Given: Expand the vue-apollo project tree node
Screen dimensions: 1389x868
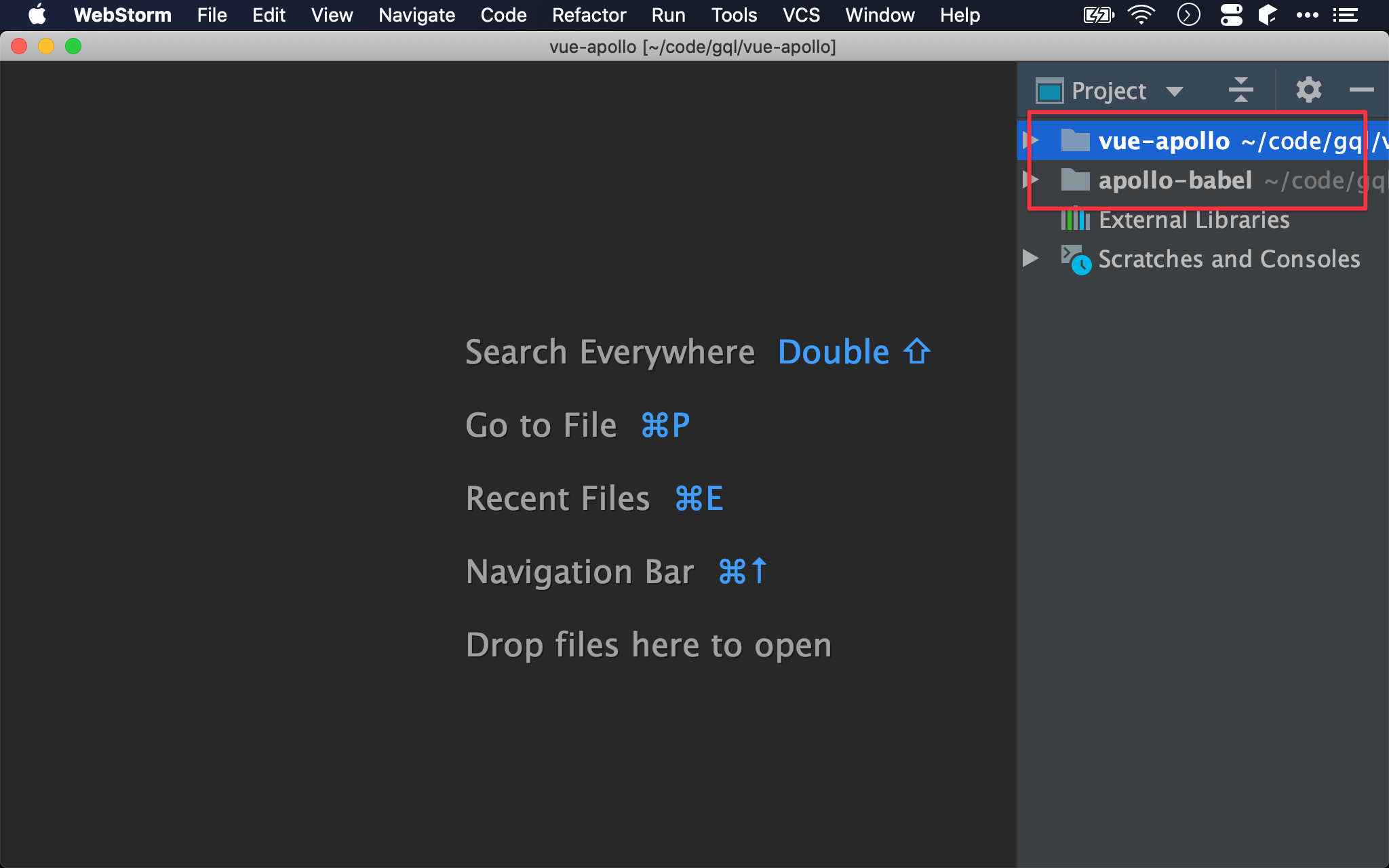Looking at the screenshot, I should 1031,140.
